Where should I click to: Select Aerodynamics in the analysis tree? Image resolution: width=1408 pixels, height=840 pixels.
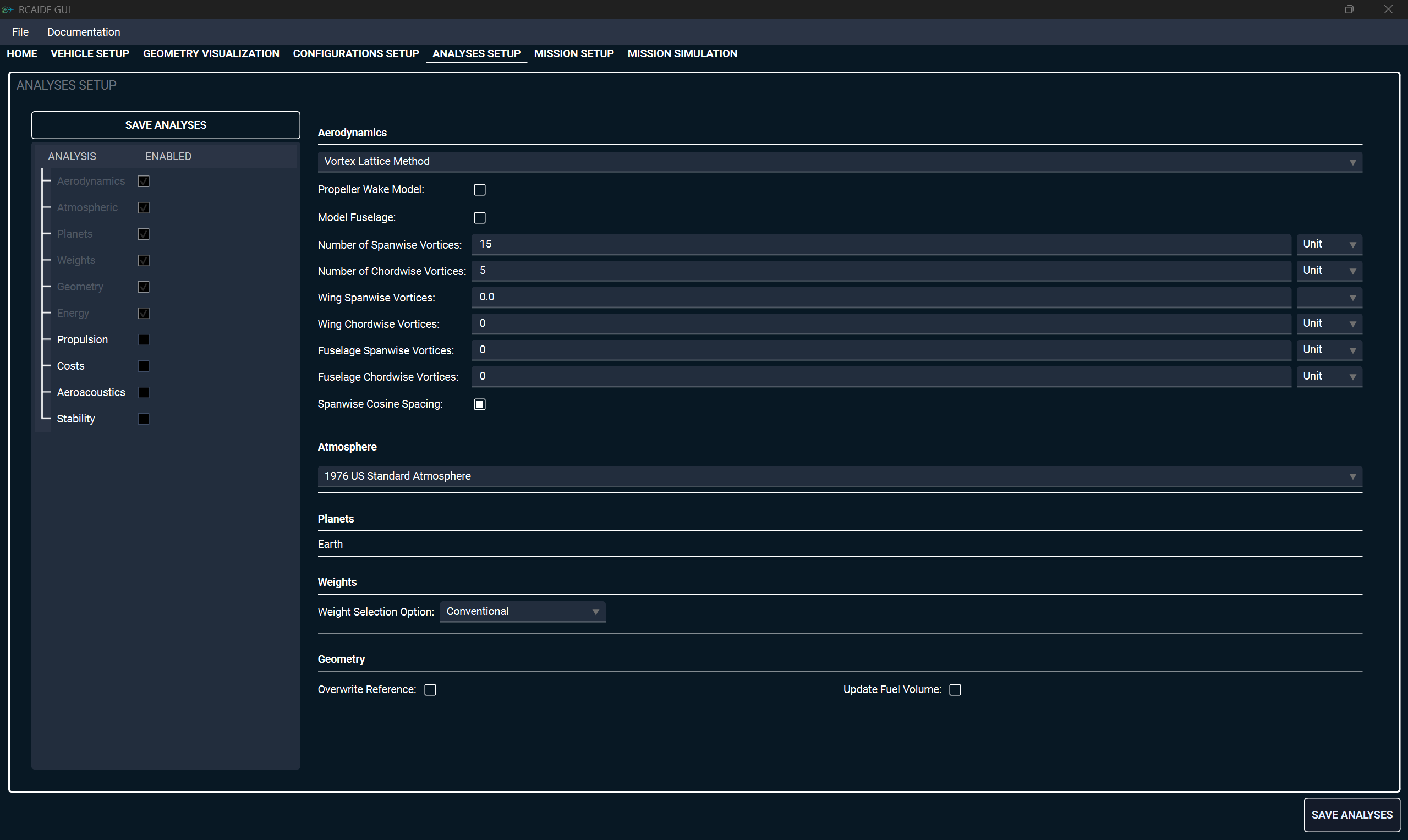point(91,181)
